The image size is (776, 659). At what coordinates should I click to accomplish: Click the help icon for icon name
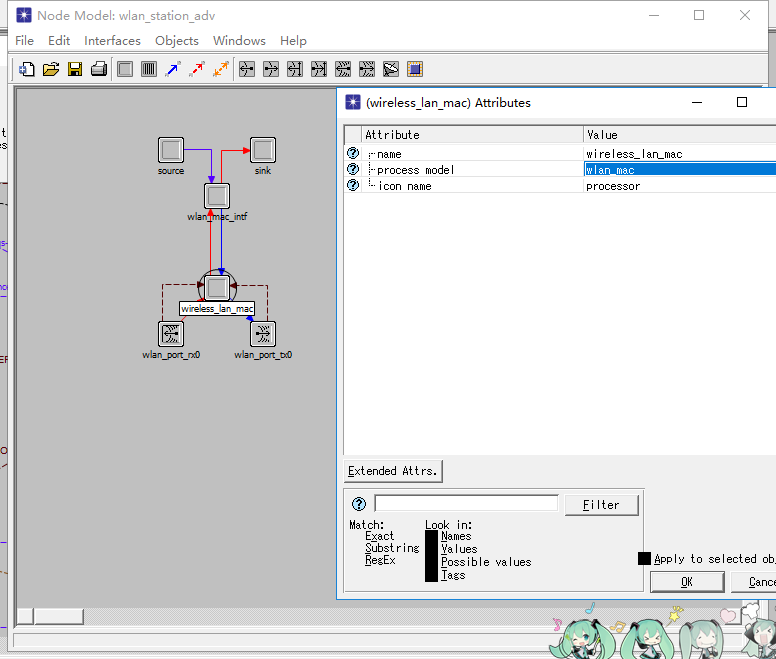[353, 185]
